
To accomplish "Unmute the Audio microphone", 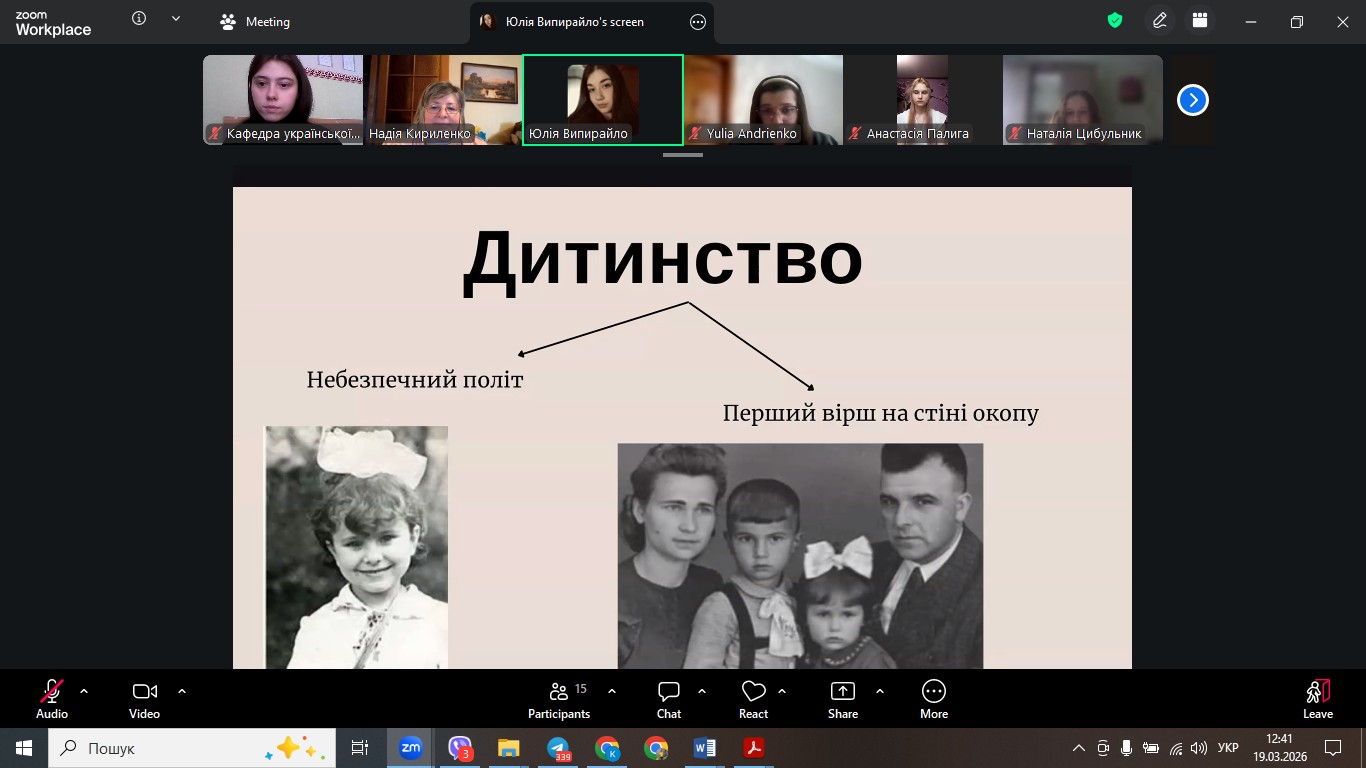I will click(x=52, y=699).
